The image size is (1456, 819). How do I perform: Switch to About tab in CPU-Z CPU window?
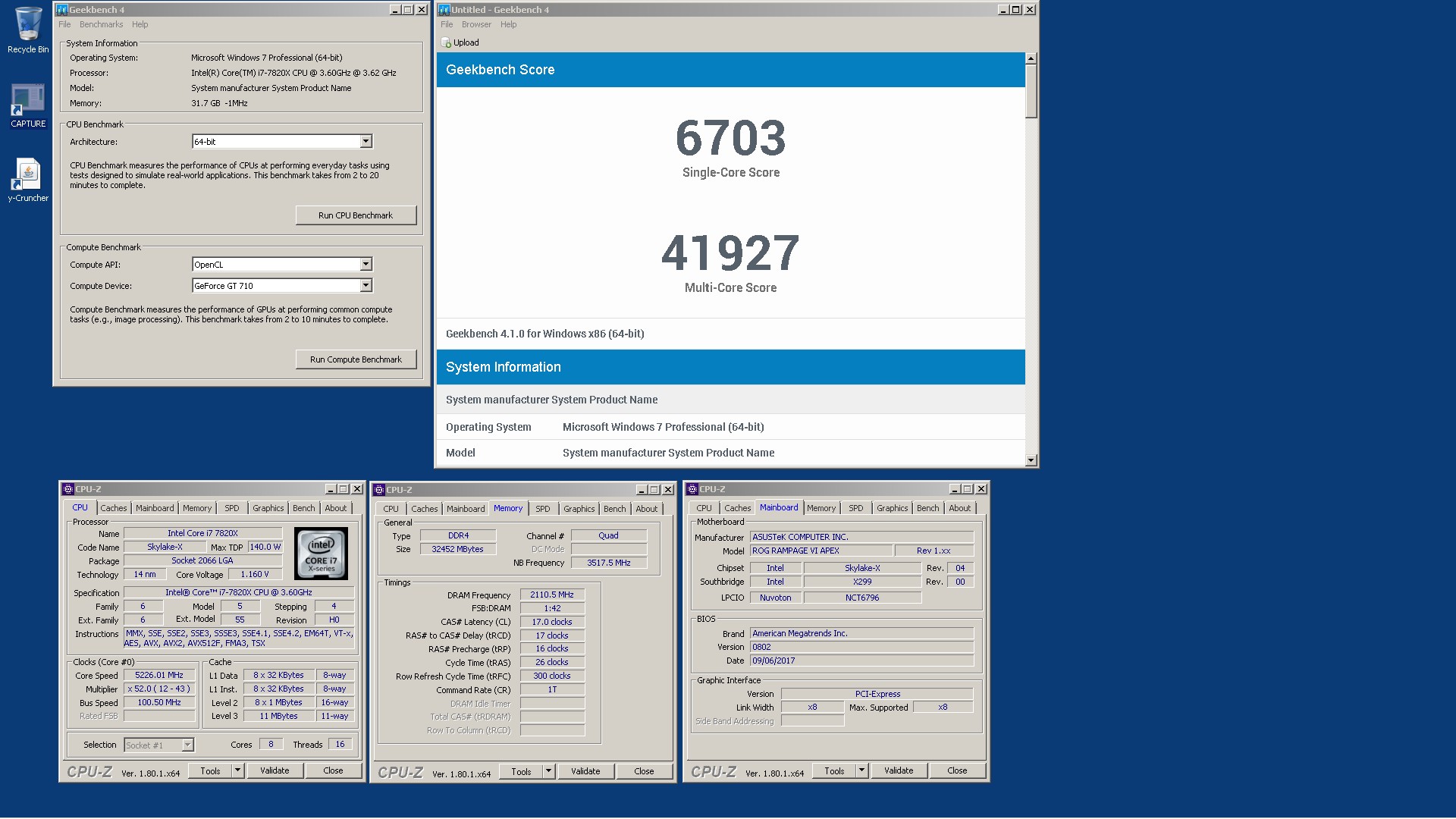[x=336, y=508]
